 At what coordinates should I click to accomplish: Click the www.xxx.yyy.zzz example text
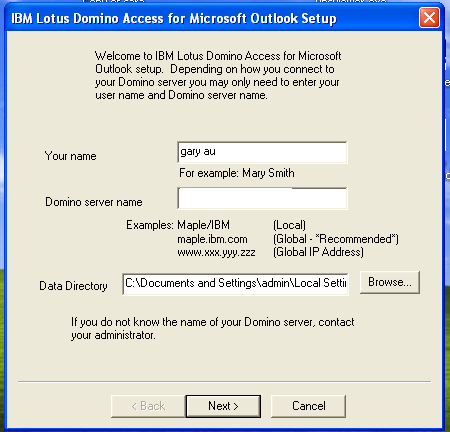pos(216,252)
